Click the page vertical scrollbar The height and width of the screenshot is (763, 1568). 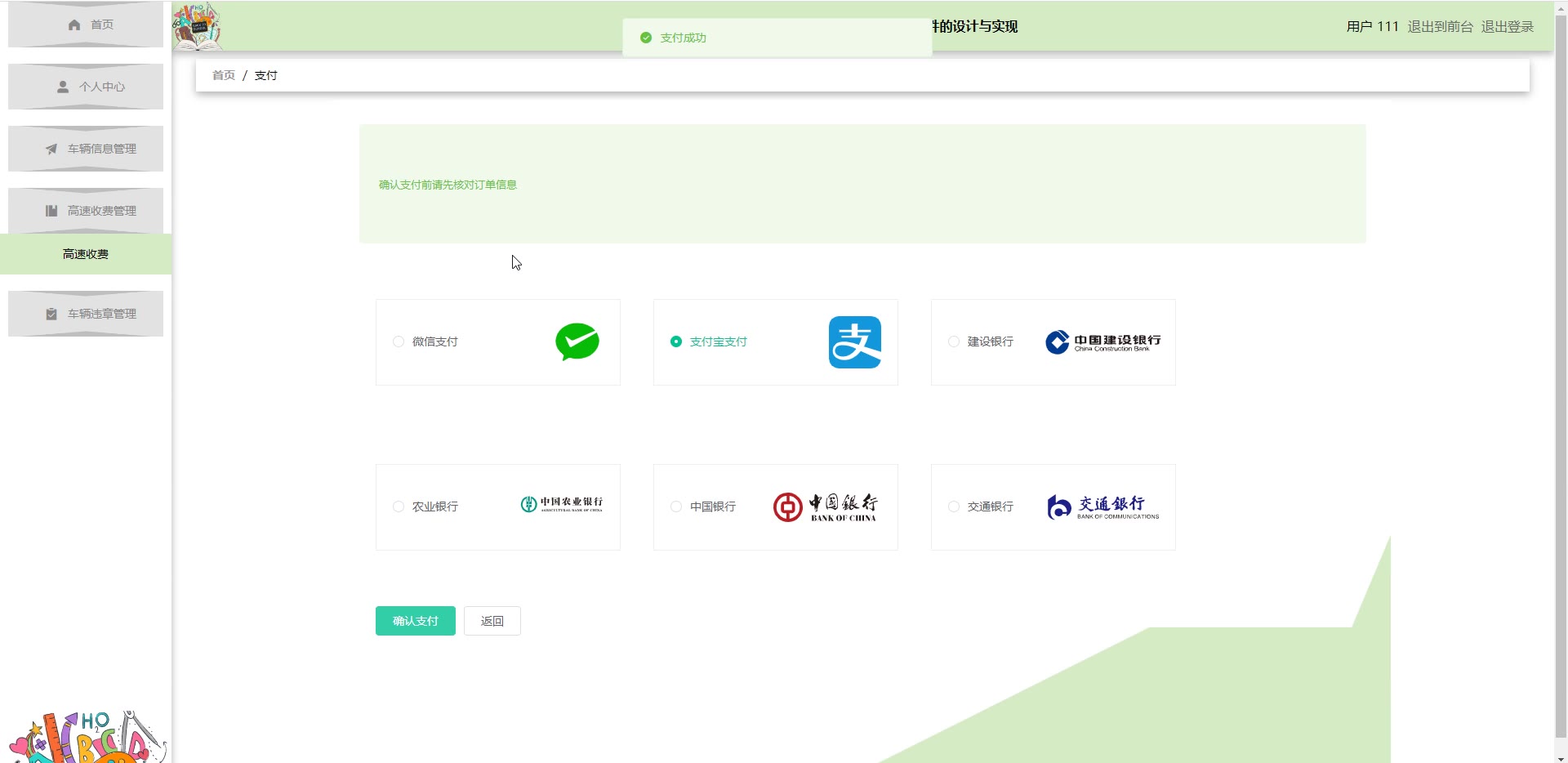click(x=1561, y=376)
